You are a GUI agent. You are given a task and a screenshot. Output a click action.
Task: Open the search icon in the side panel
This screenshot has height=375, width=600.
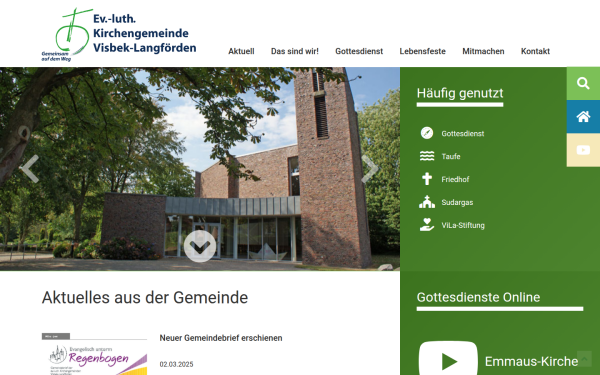click(x=583, y=83)
